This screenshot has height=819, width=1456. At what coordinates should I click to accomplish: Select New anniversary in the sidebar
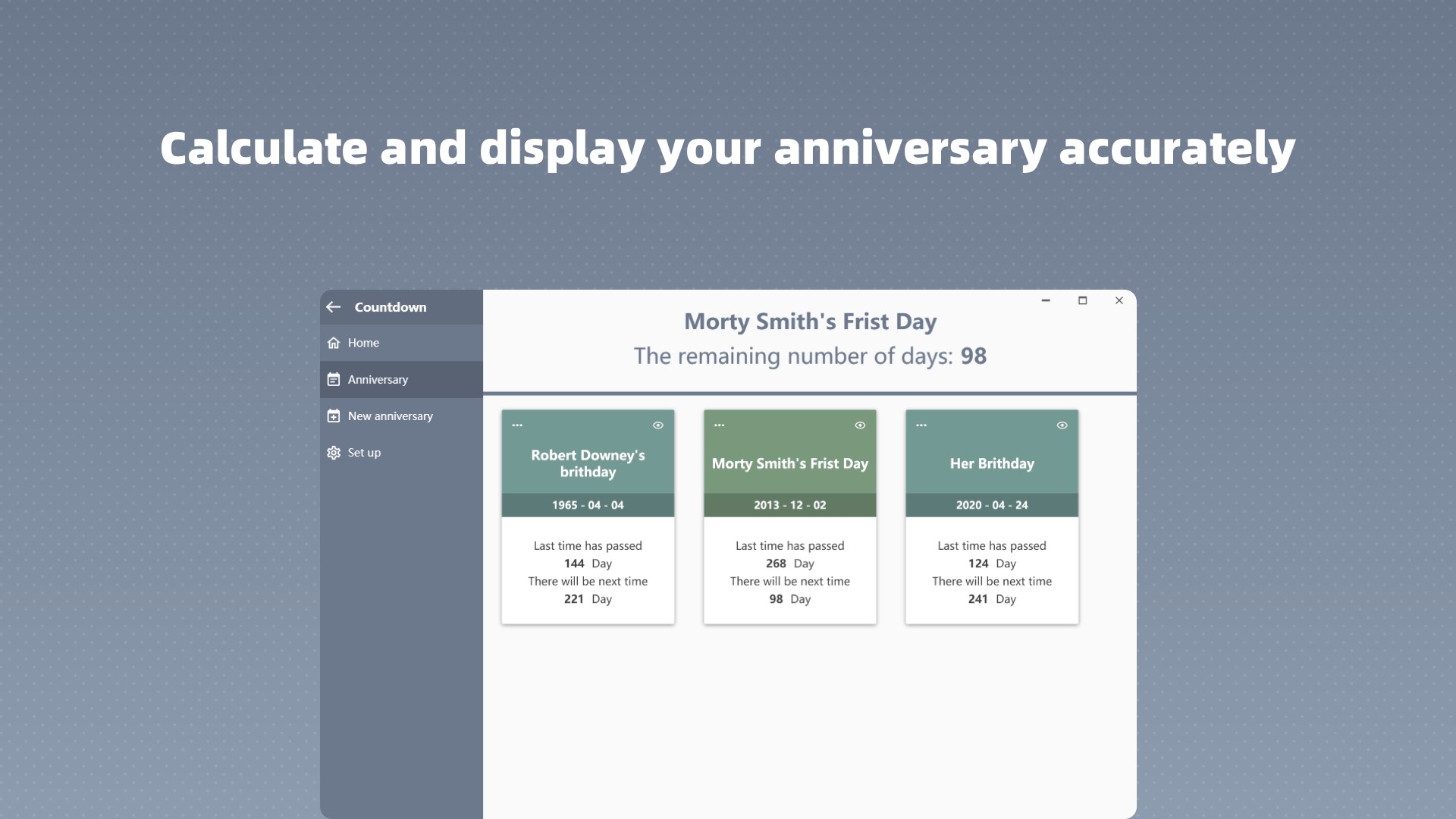pos(390,416)
